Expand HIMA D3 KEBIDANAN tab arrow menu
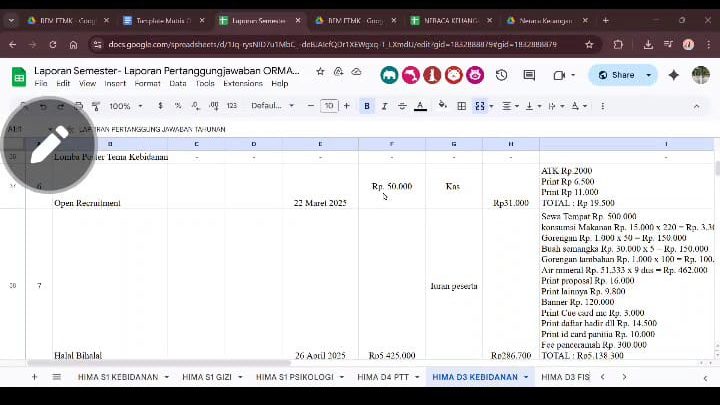The image size is (720, 405). (526, 377)
